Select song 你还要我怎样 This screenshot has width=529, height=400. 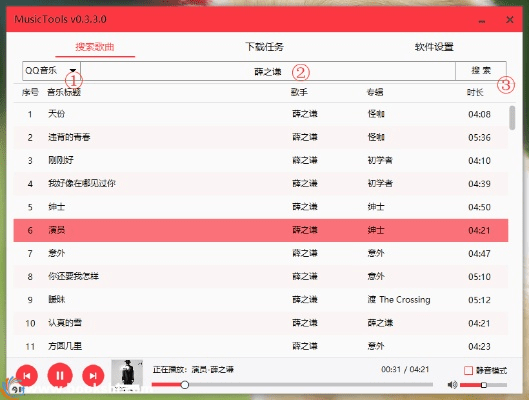coord(261,277)
